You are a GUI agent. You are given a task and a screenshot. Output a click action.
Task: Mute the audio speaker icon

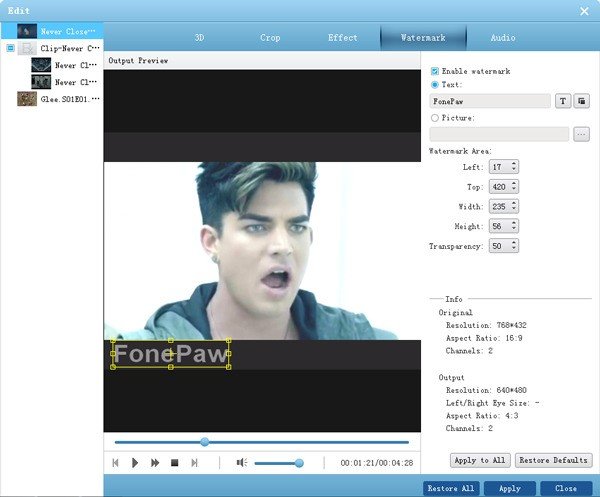[x=241, y=463]
